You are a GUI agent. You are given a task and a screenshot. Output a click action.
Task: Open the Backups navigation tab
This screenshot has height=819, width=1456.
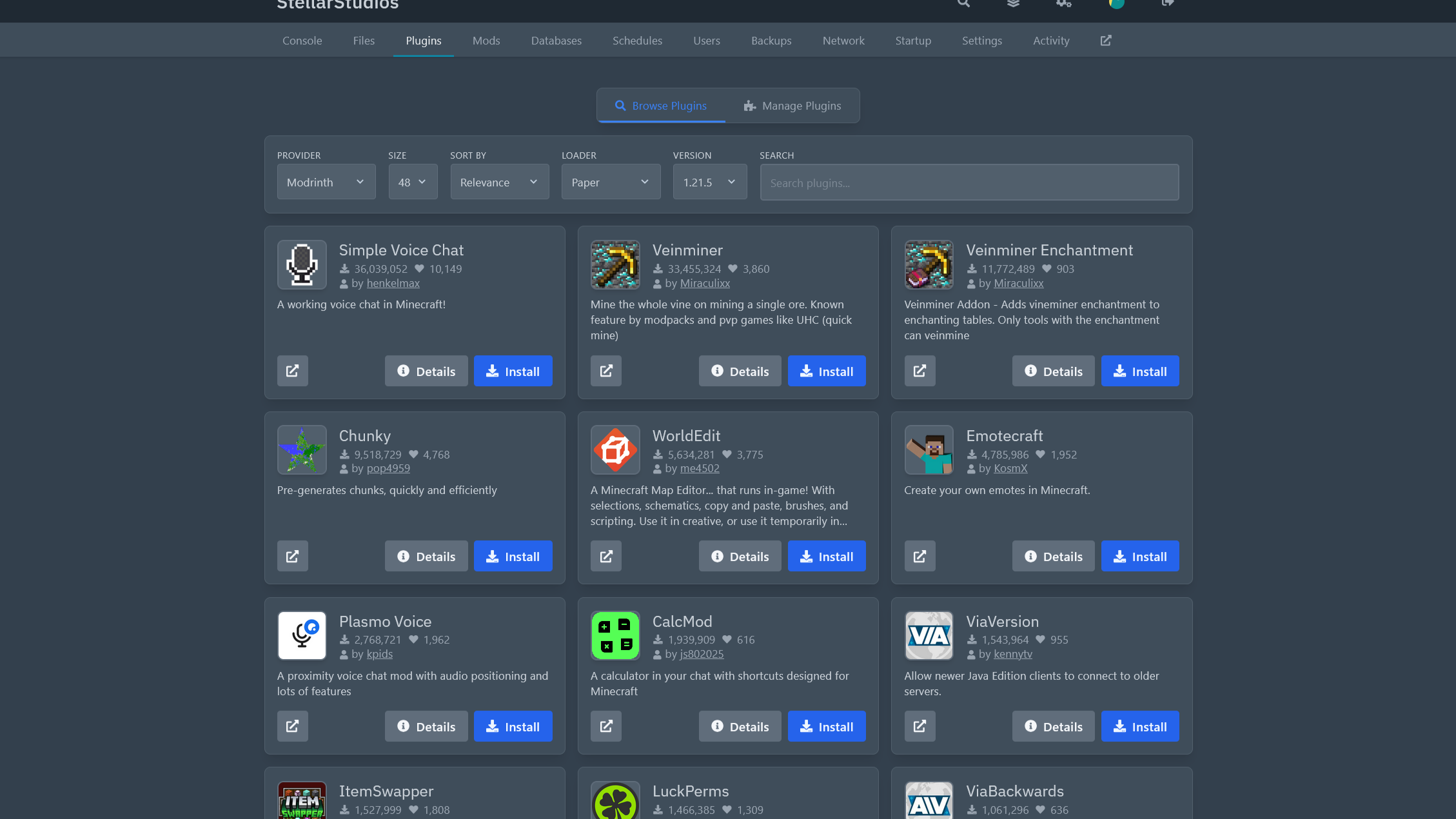(x=771, y=41)
